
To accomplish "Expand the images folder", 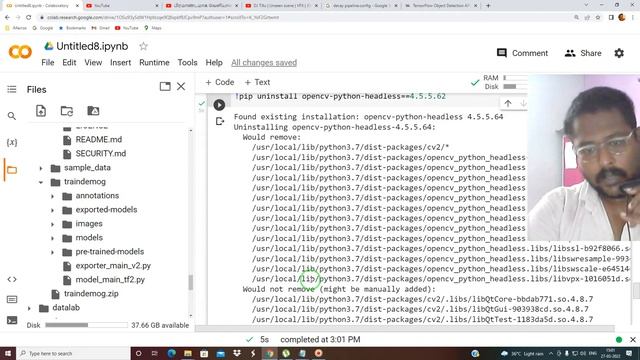I will click(52, 224).
